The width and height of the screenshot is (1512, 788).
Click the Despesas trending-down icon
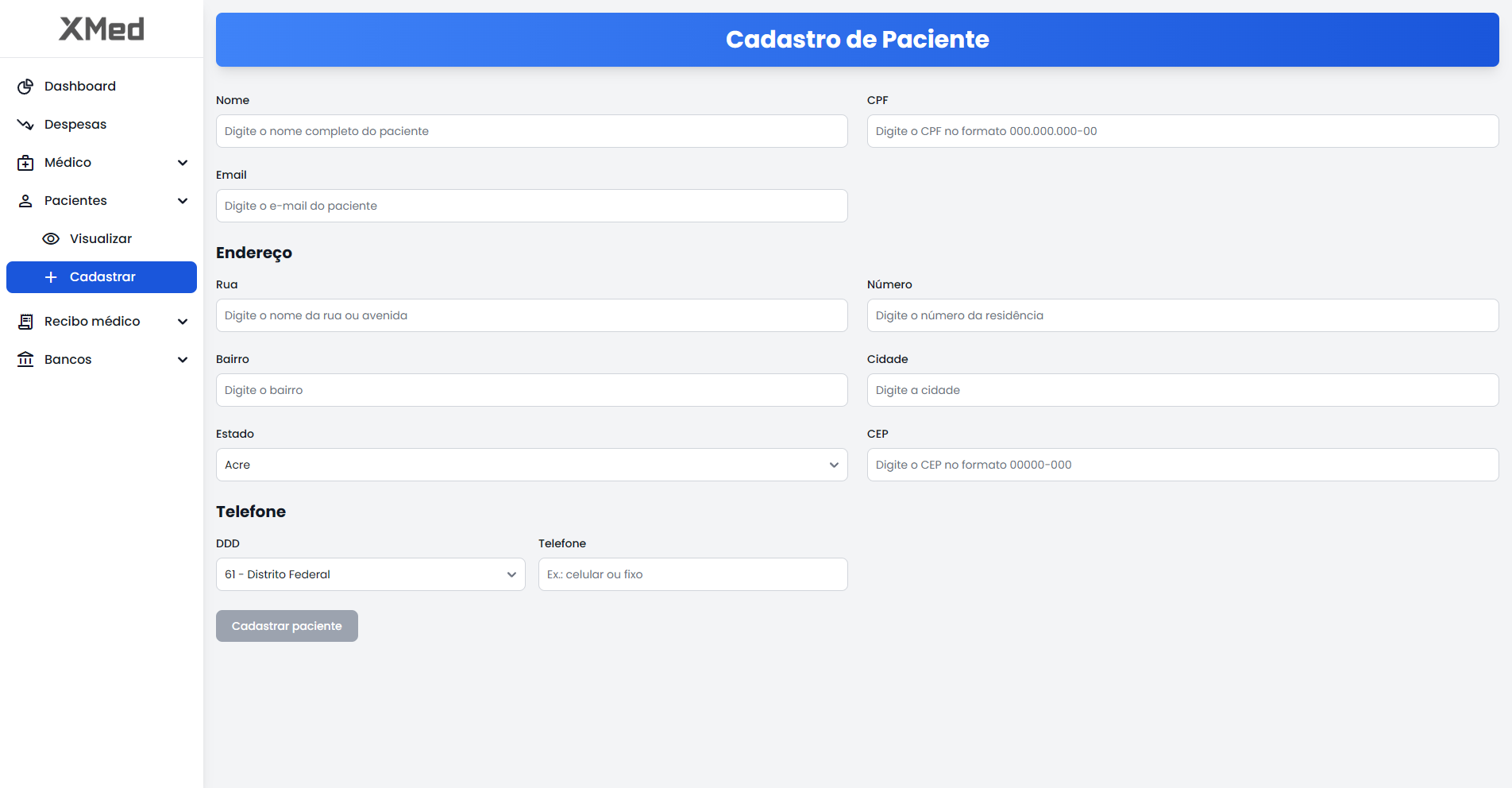click(25, 125)
